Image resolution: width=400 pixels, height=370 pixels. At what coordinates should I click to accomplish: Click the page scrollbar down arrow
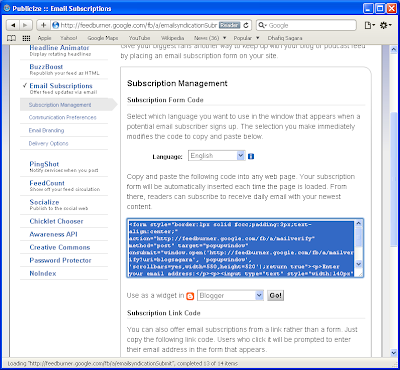(393, 352)
